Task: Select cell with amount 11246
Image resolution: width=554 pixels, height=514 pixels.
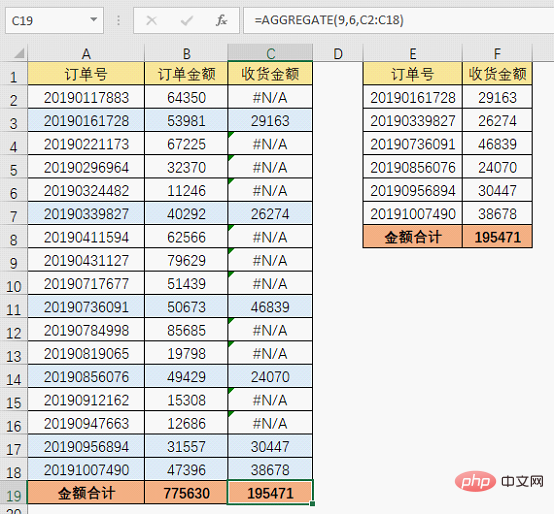Action: click(x=186, y=191)
